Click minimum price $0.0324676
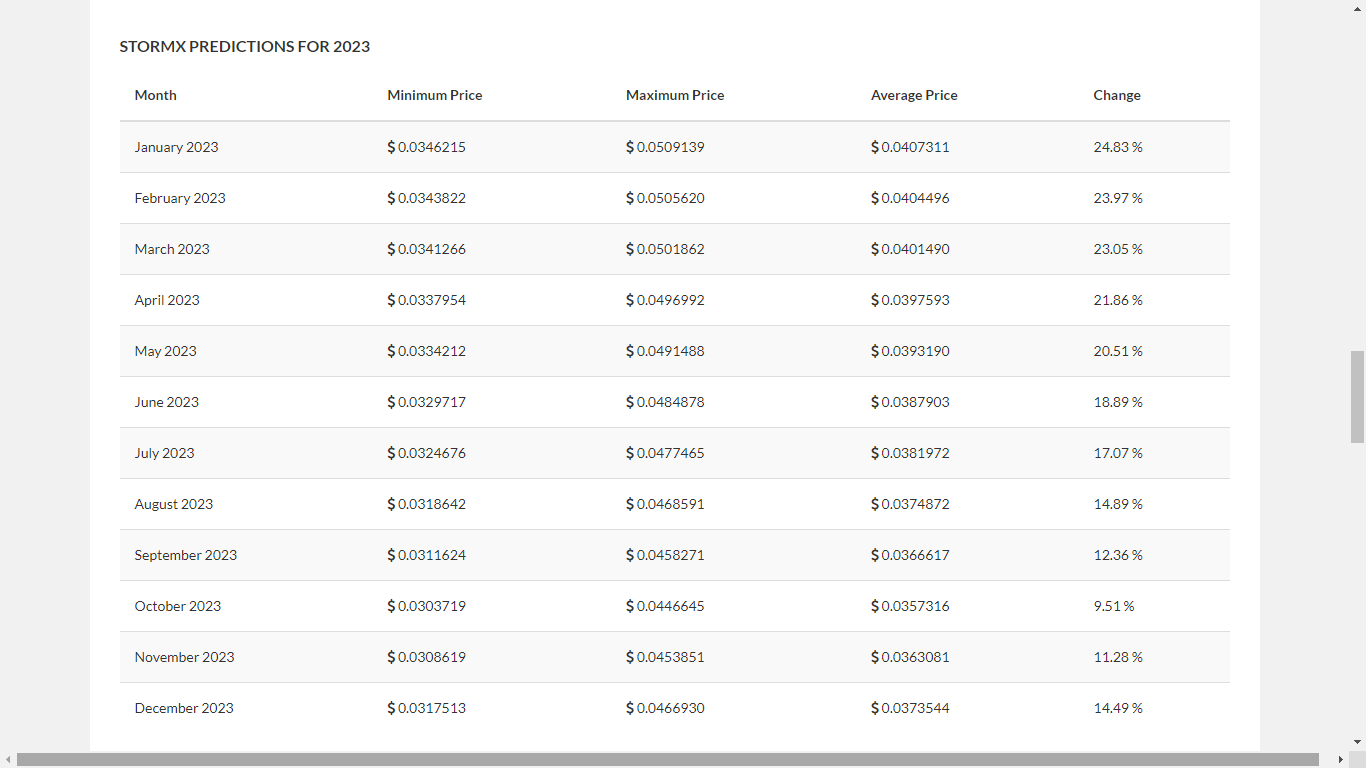 click(427, 453)
